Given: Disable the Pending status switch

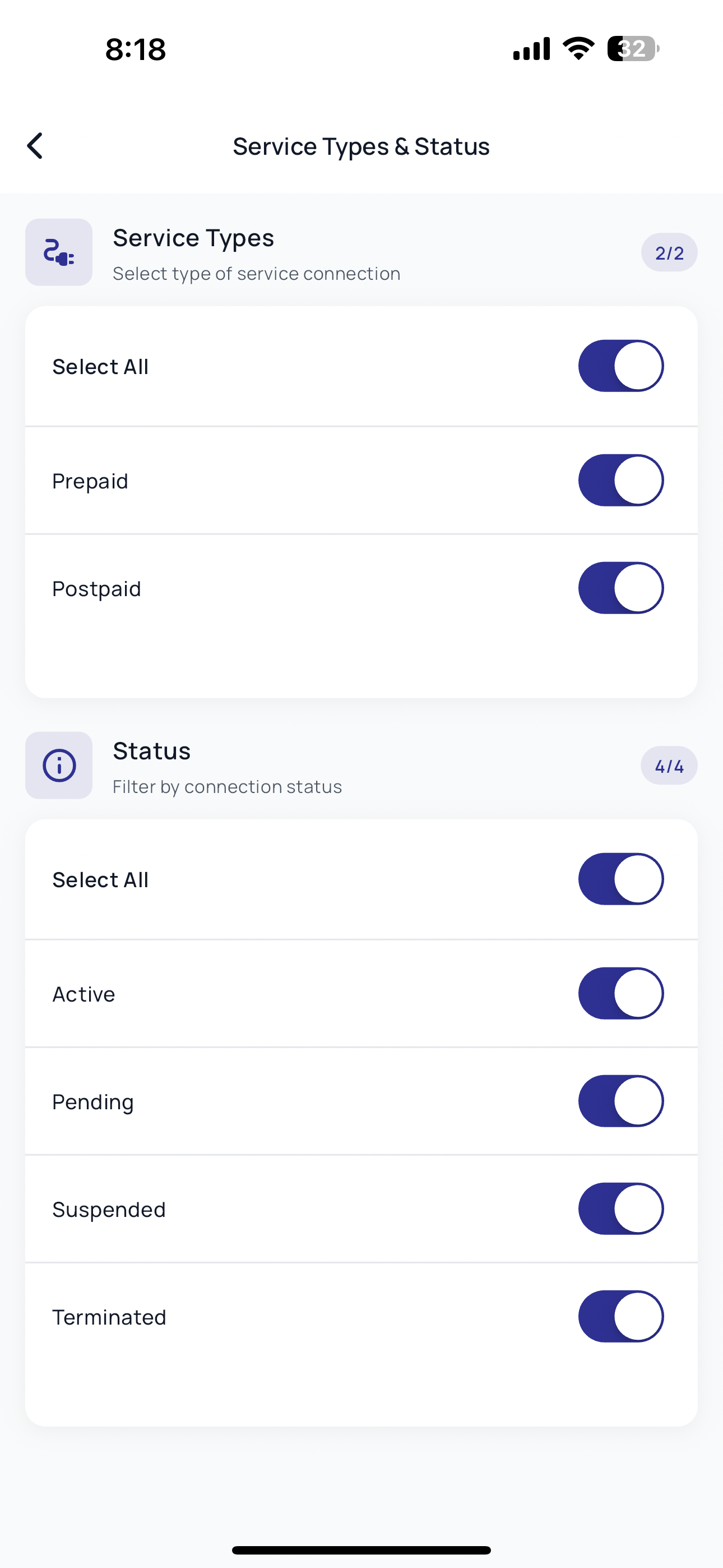Looking at the screenshot, I should (621, 1101).
